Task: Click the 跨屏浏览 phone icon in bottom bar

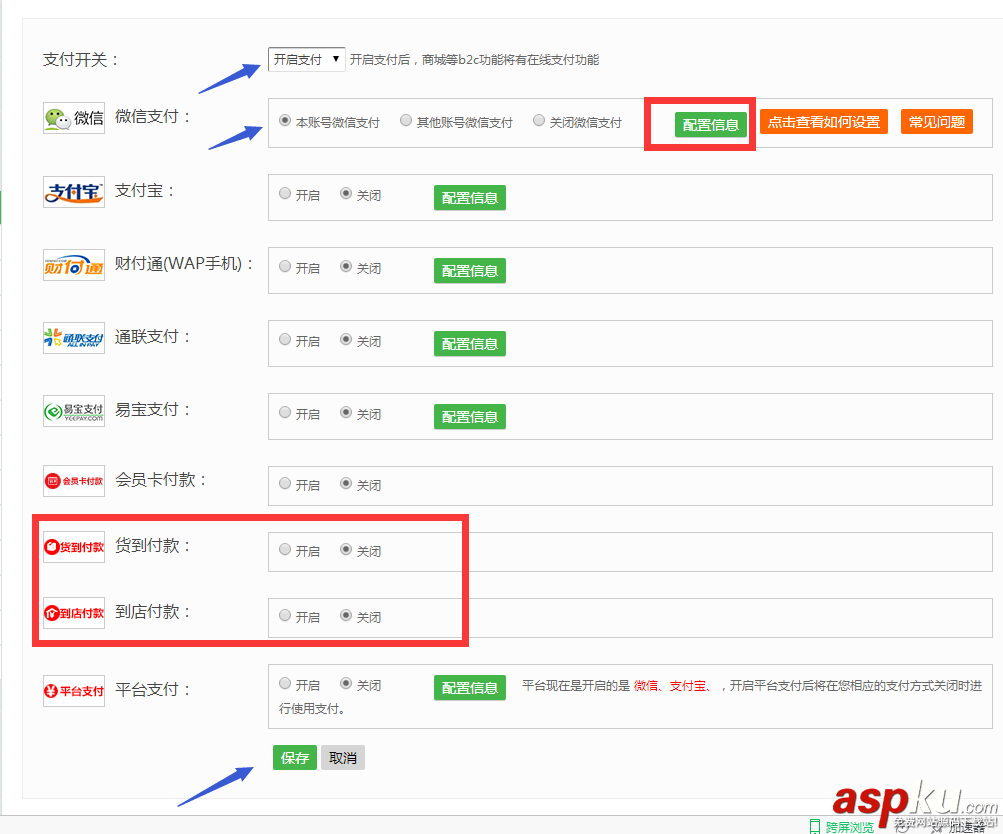Action: click(816, 828)
